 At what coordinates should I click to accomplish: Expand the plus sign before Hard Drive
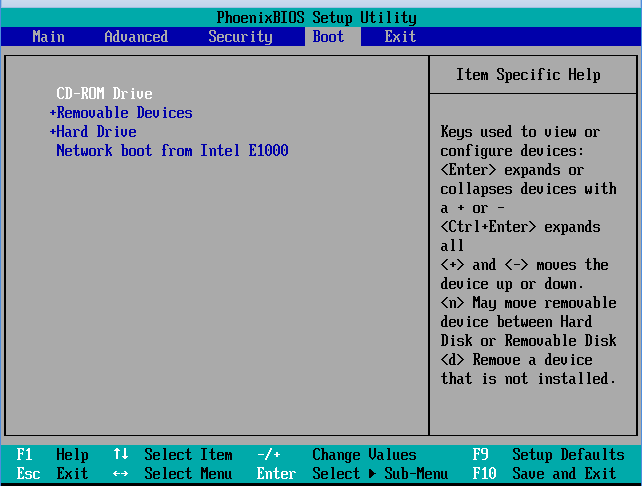[x=52, y=132]
